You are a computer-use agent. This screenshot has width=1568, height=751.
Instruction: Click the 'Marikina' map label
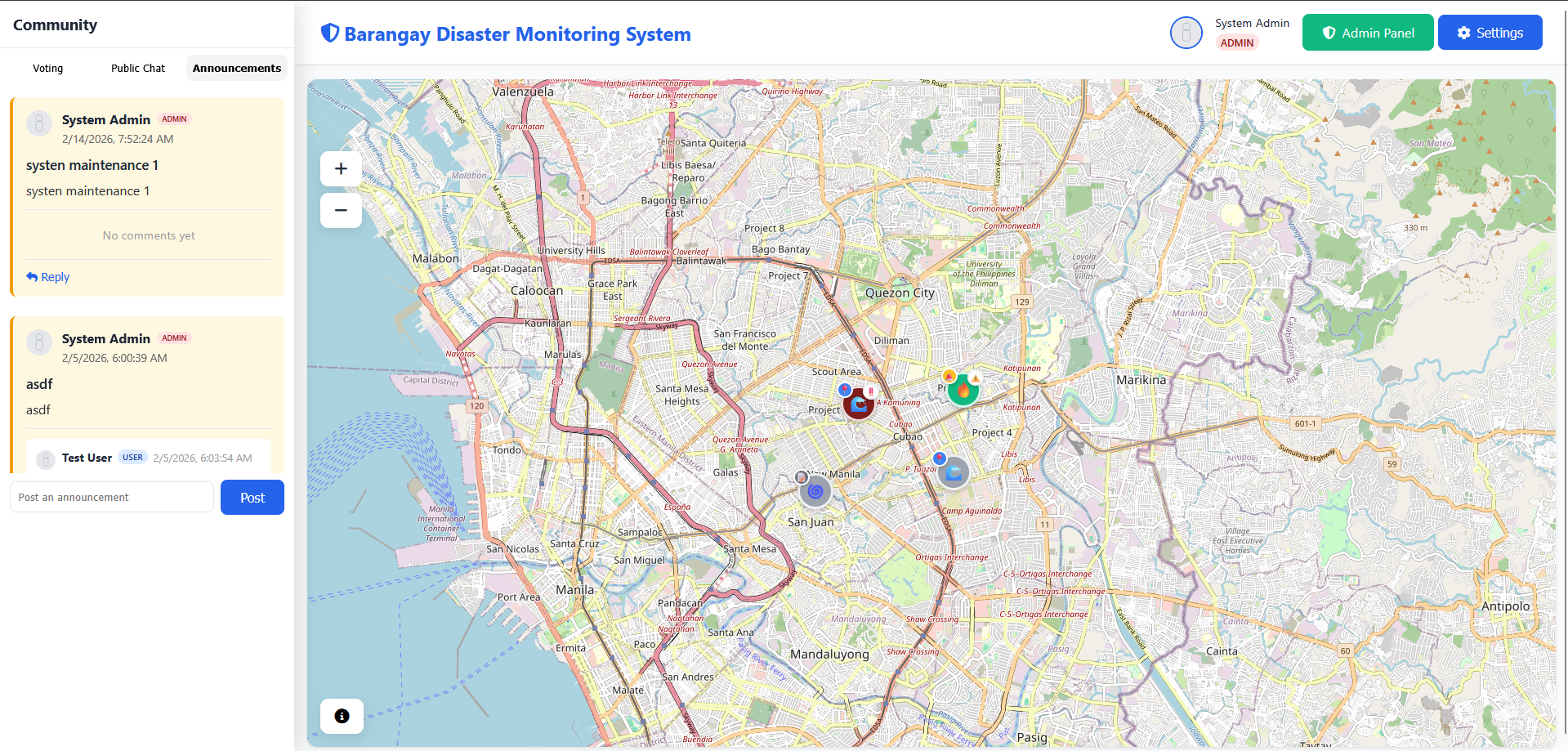[x=1141, y=380]
